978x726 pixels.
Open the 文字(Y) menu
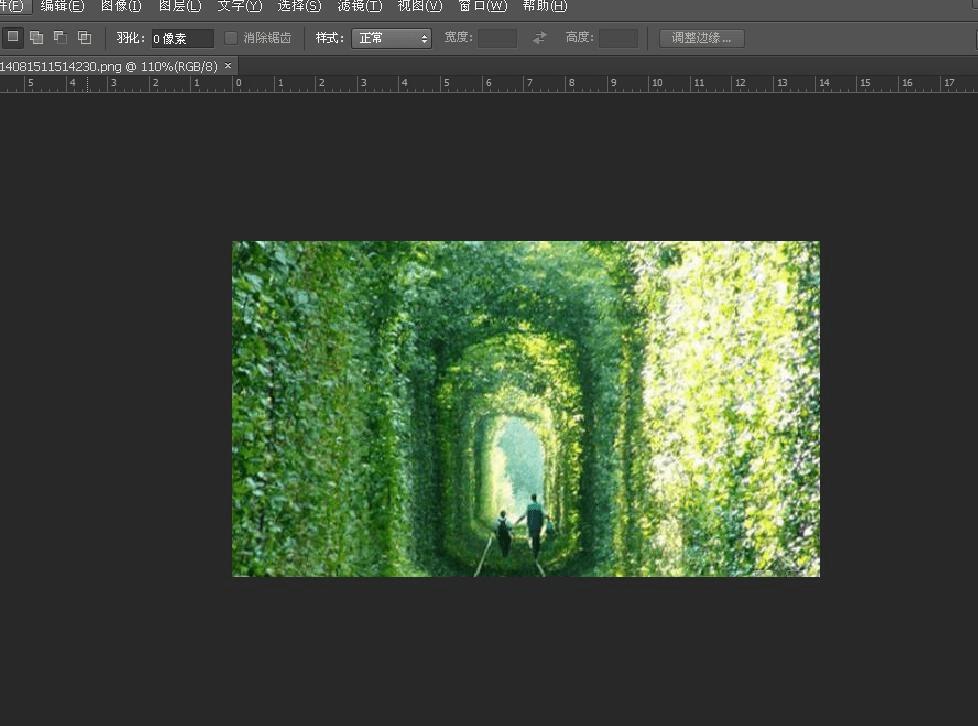click(x=240, y=6)
